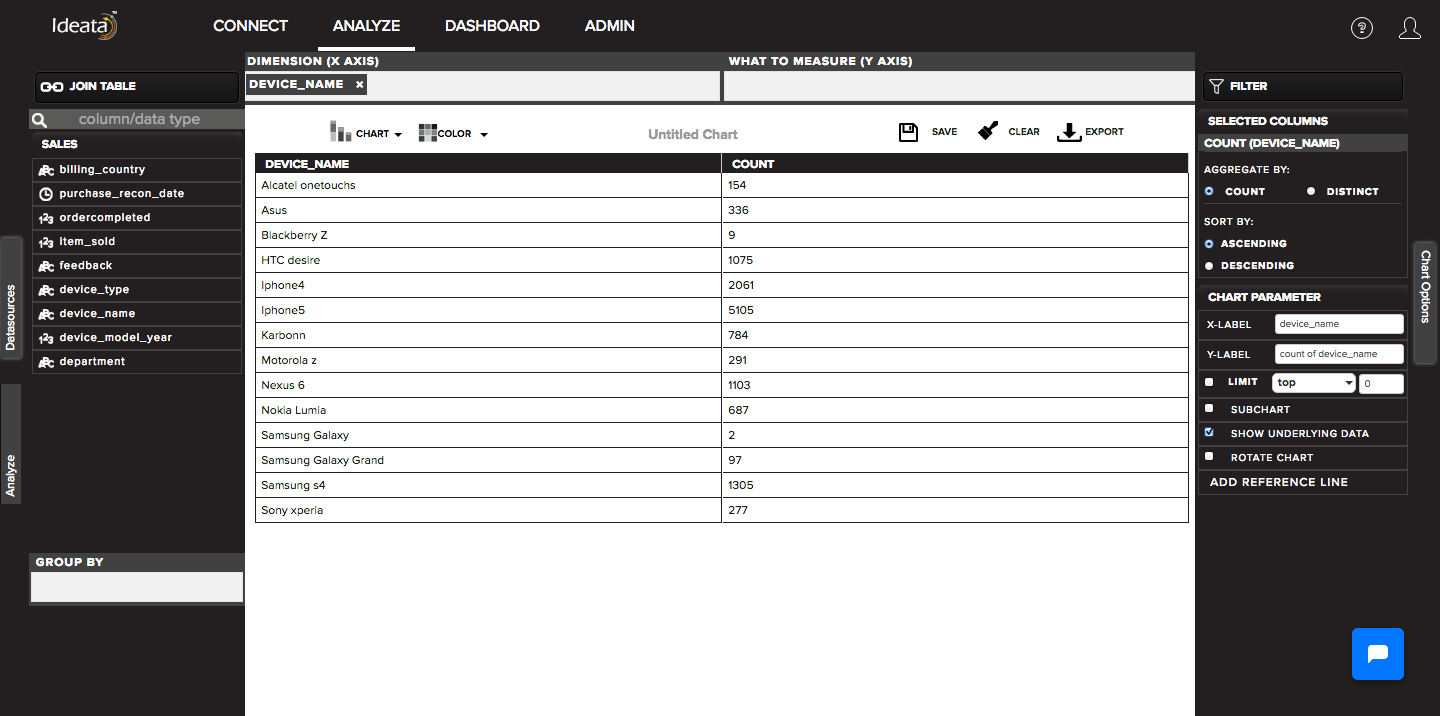Select ASCENDING sort radio button
This screenshot has height=716, width=1440.
[x=1209, y=243]
